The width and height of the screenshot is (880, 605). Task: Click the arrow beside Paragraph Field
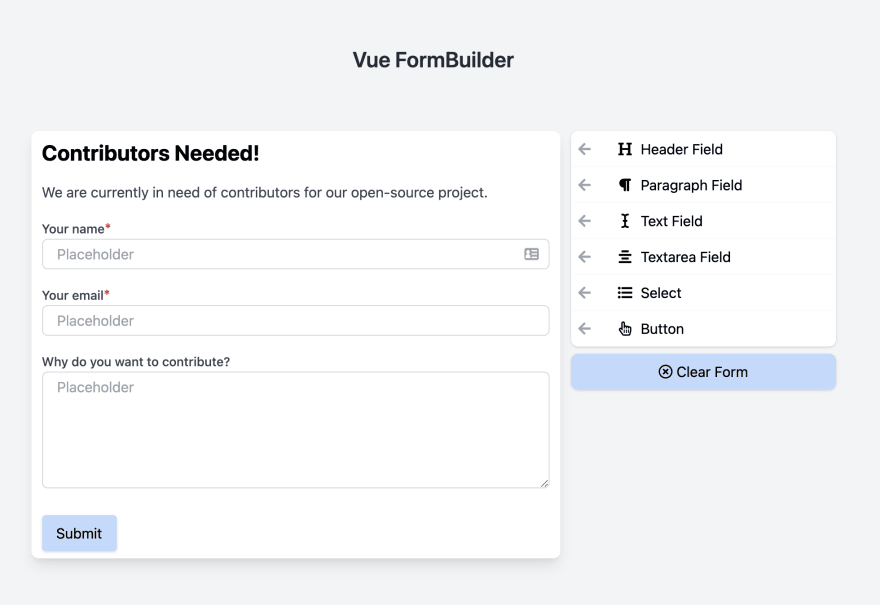point(585,185)
